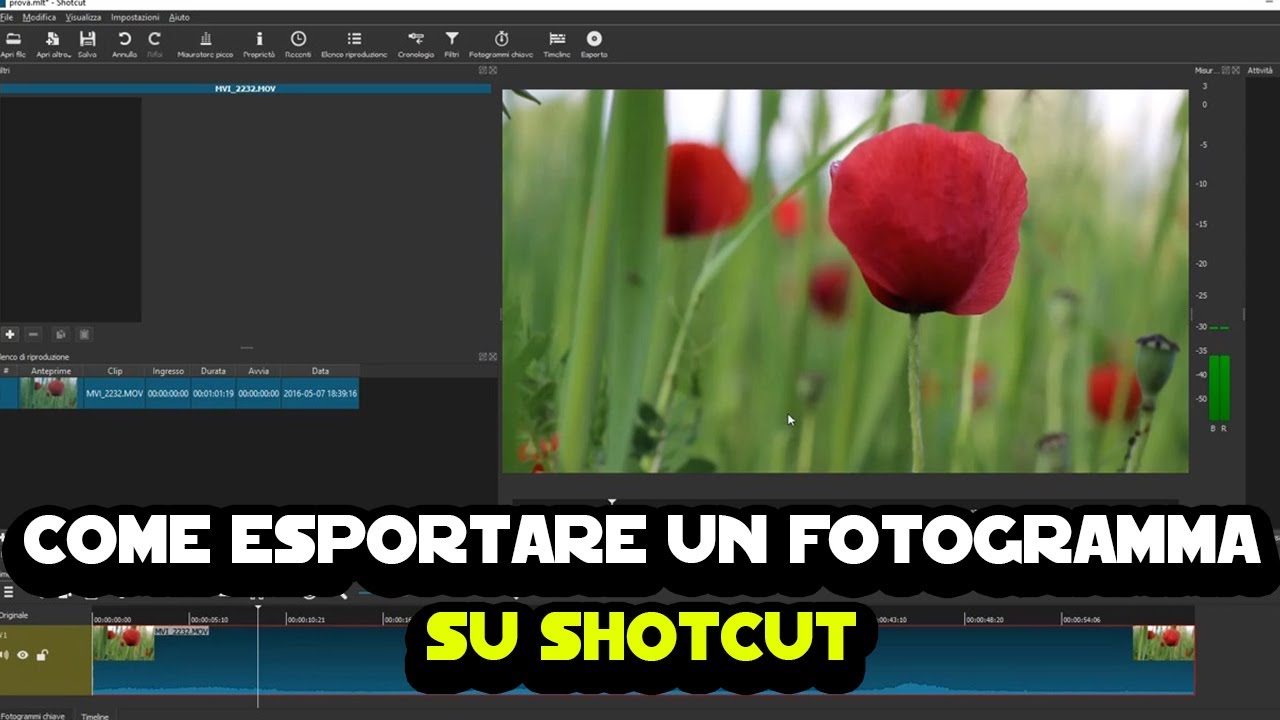Image resolution: width=1280 pixels, height=720 pixels.
Task: Open the Aiuto menu
Action: point(179,17)
